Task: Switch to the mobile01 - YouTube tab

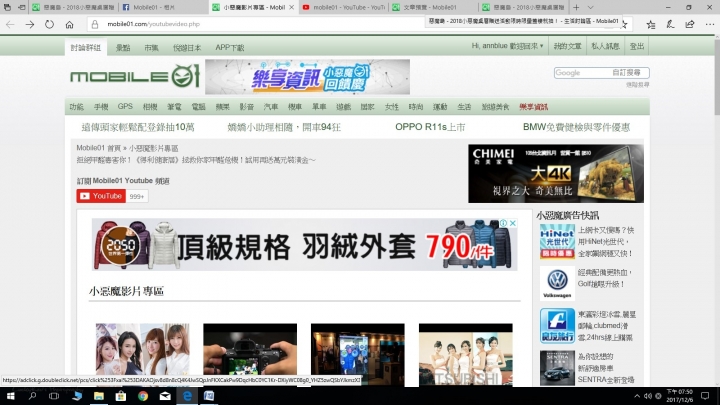Action: (x=343, y=7)
